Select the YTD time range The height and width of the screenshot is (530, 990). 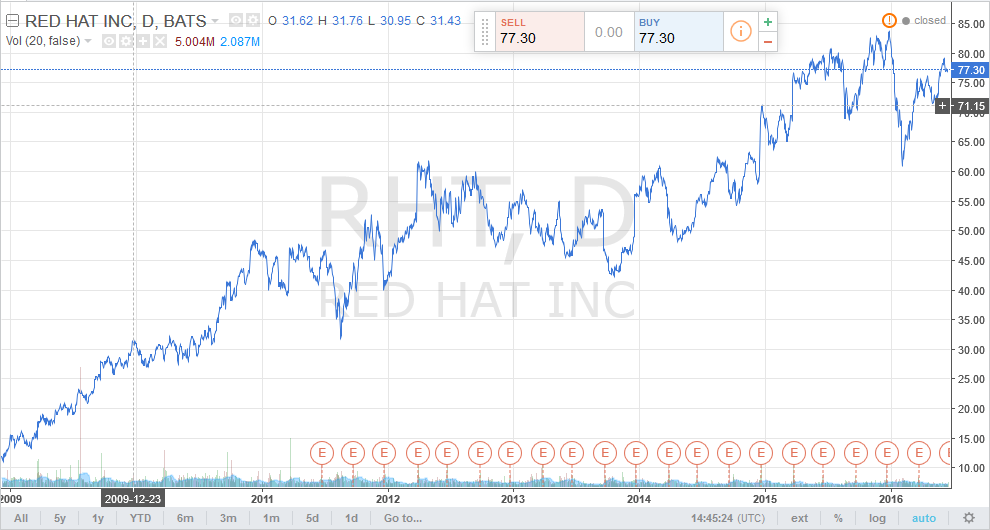[140, 518]
